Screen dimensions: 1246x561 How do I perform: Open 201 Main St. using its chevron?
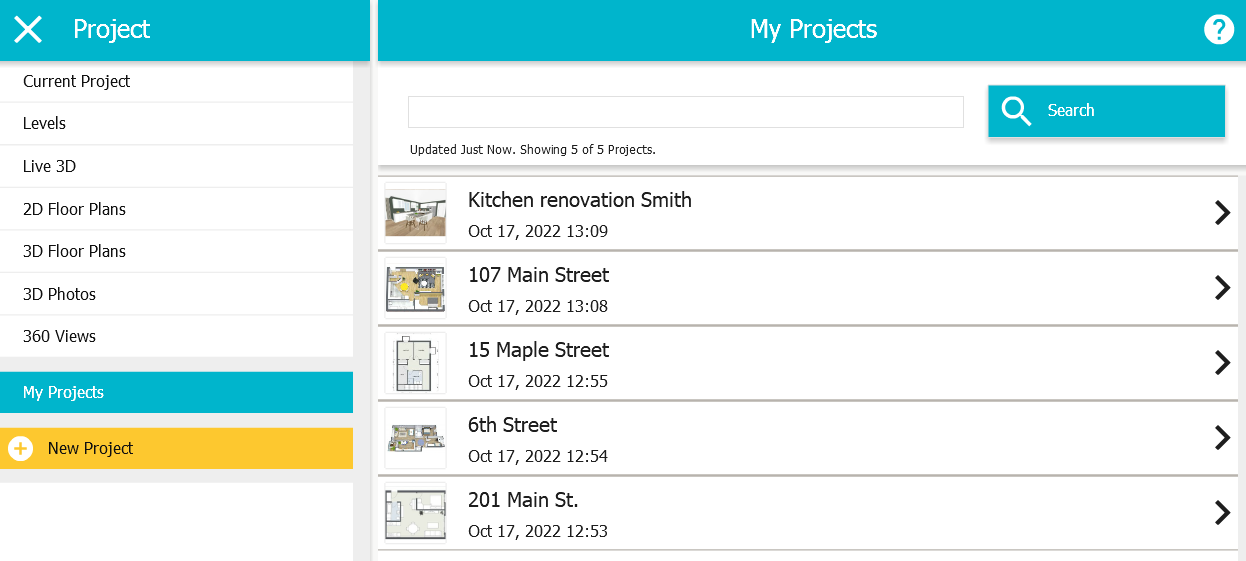pyautogui.click(x=1222, y=513)
